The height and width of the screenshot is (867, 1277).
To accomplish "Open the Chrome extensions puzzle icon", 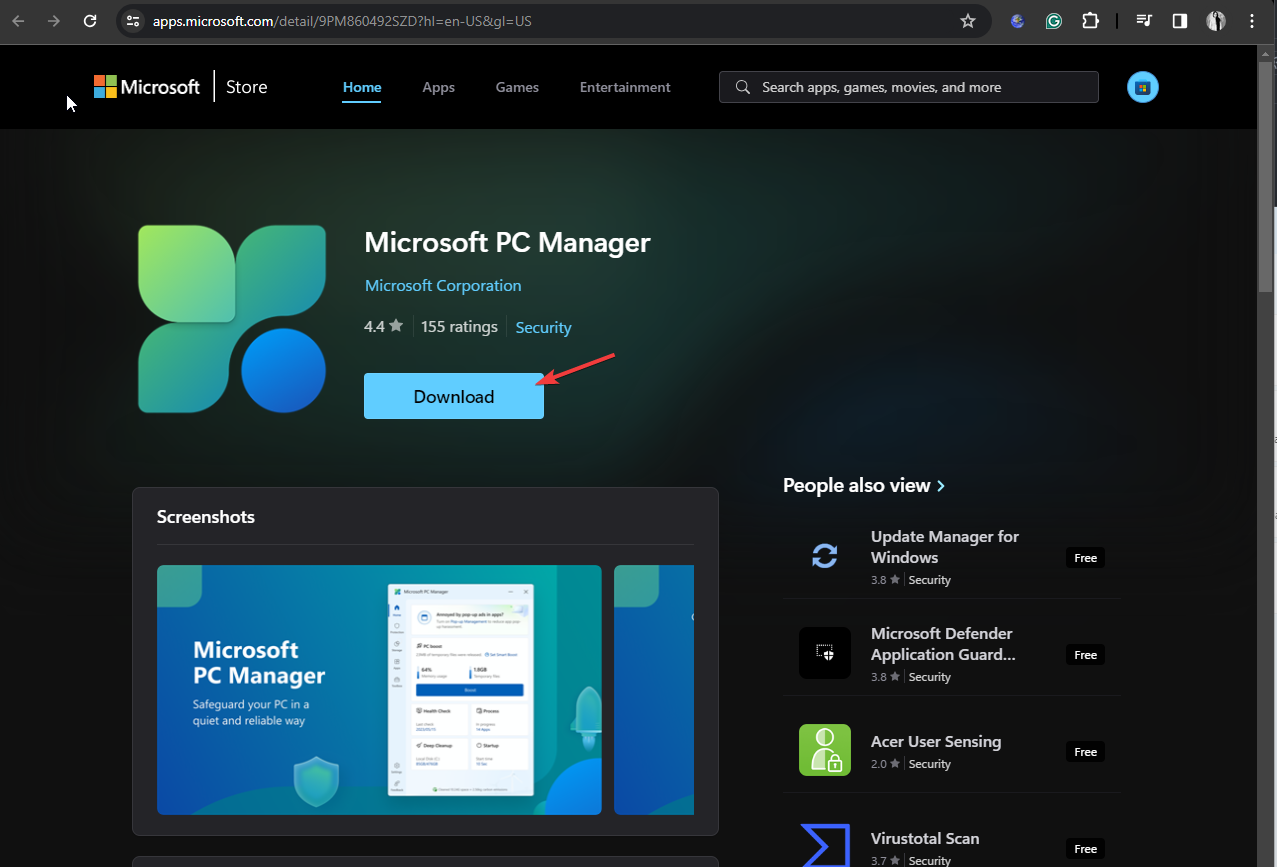I will (1090, 21).
